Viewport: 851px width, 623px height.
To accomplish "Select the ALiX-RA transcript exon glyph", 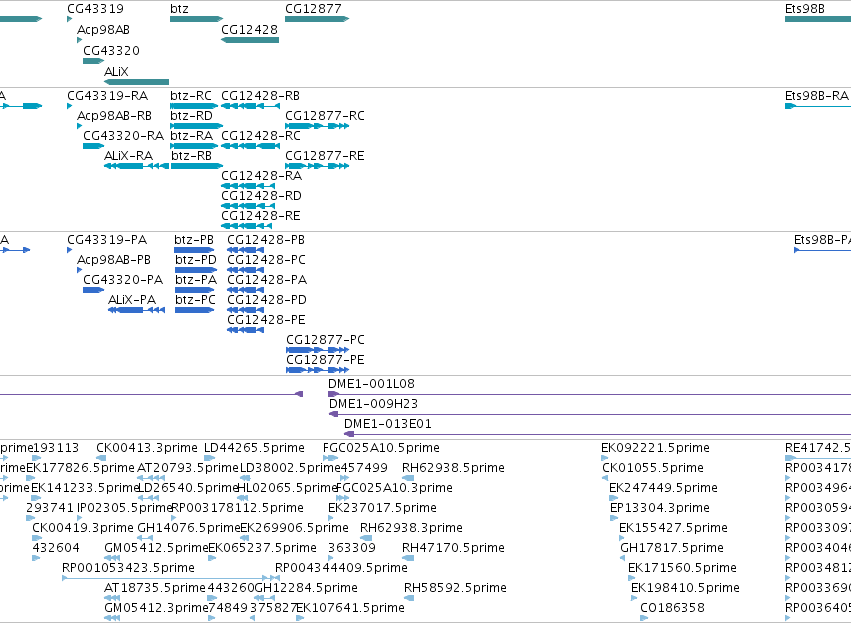I will pos(136,166).
